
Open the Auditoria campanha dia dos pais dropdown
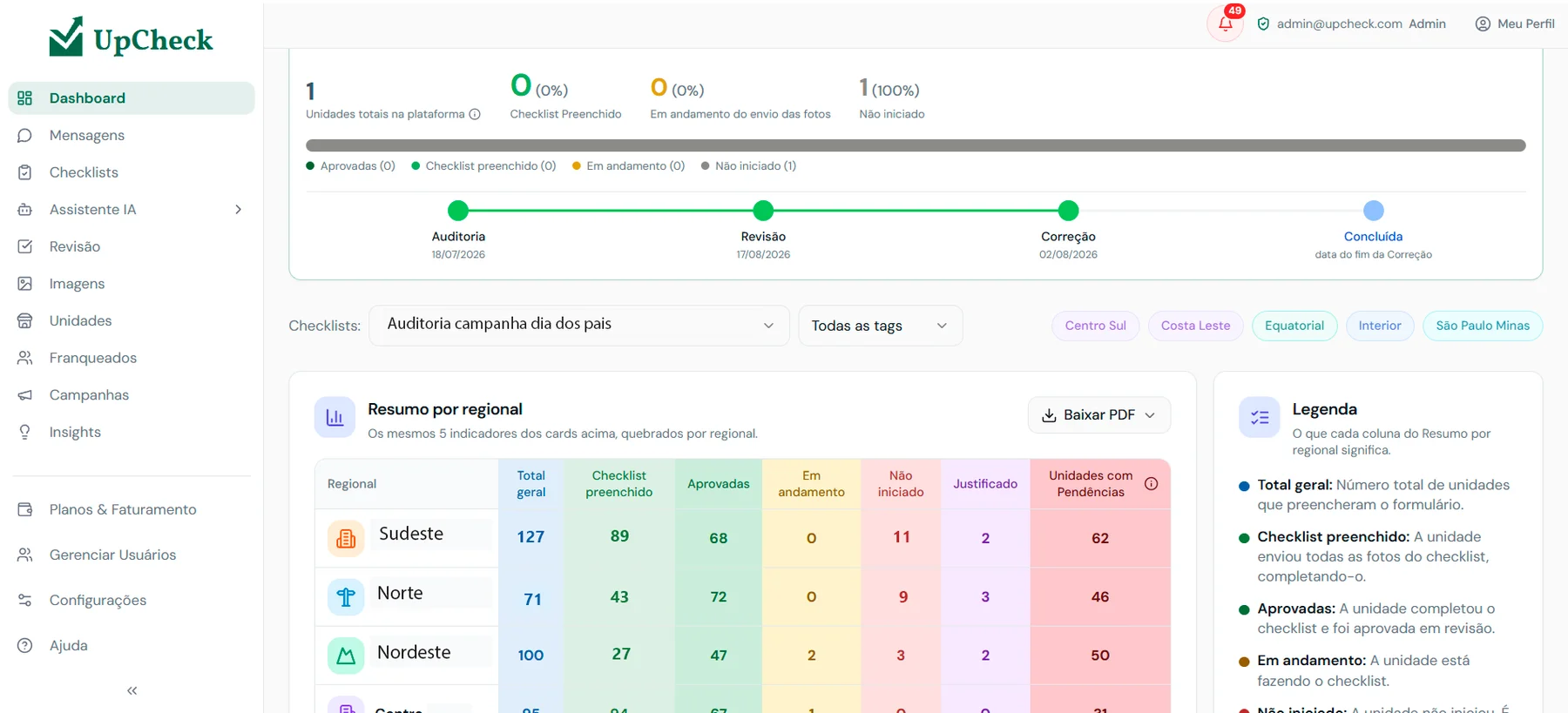pyautogui.click(x=579, y=326)
